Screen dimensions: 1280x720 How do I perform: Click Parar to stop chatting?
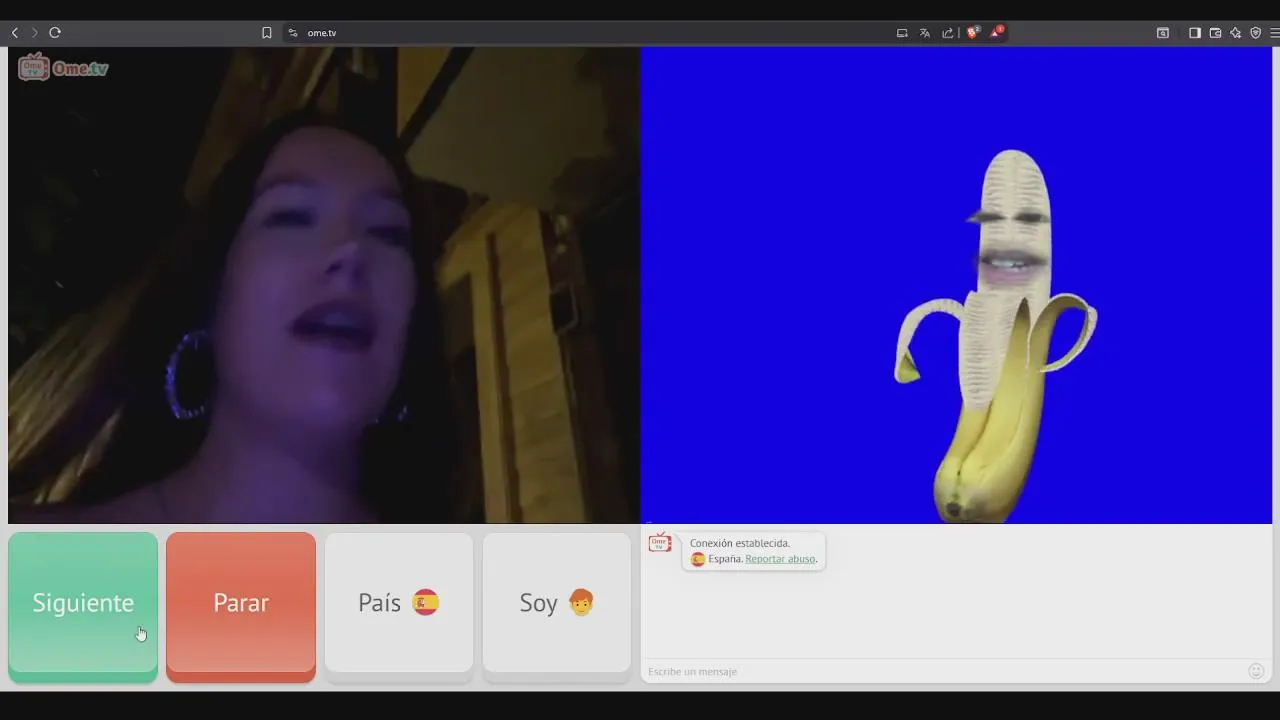click(241, 607)
